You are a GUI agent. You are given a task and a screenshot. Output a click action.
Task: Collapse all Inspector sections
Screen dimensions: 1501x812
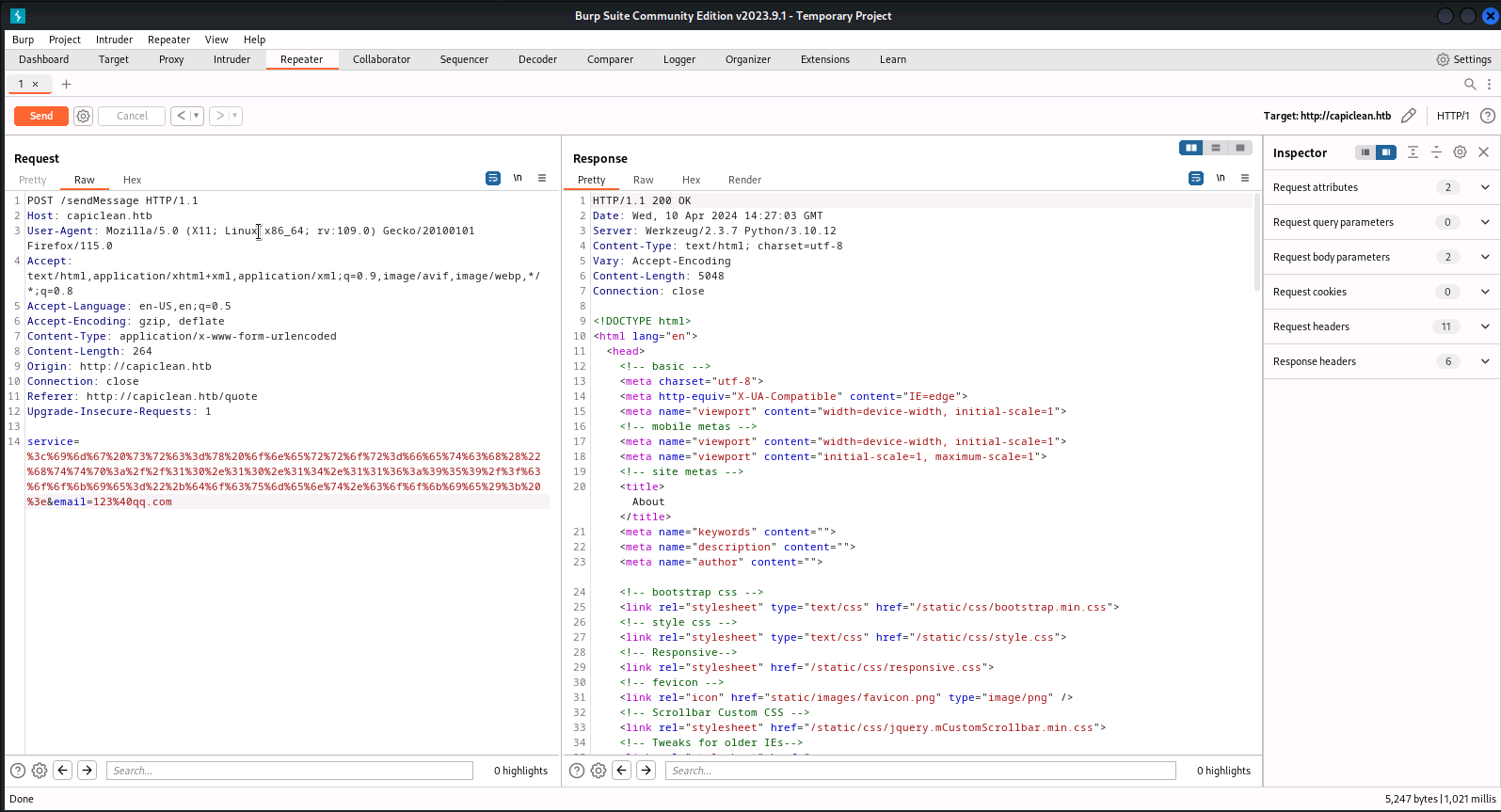pos(1436,152)
